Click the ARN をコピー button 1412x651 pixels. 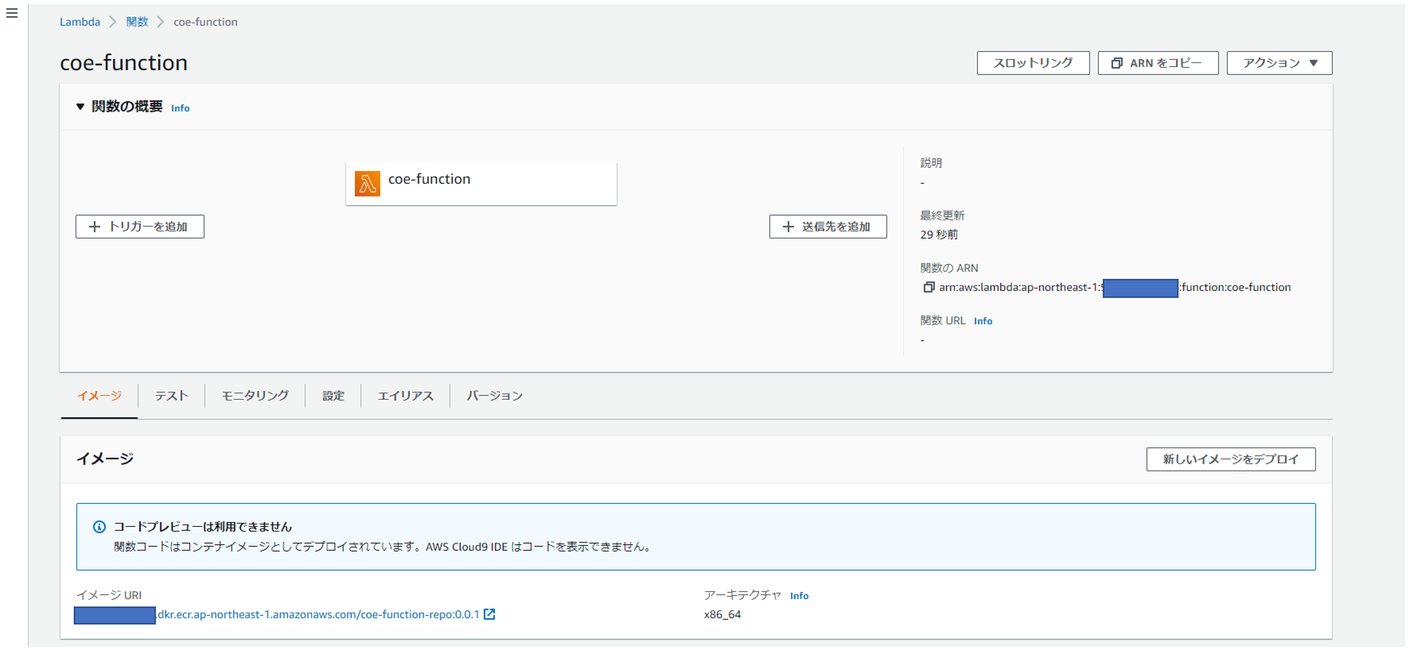click(x=1157, y=63)
